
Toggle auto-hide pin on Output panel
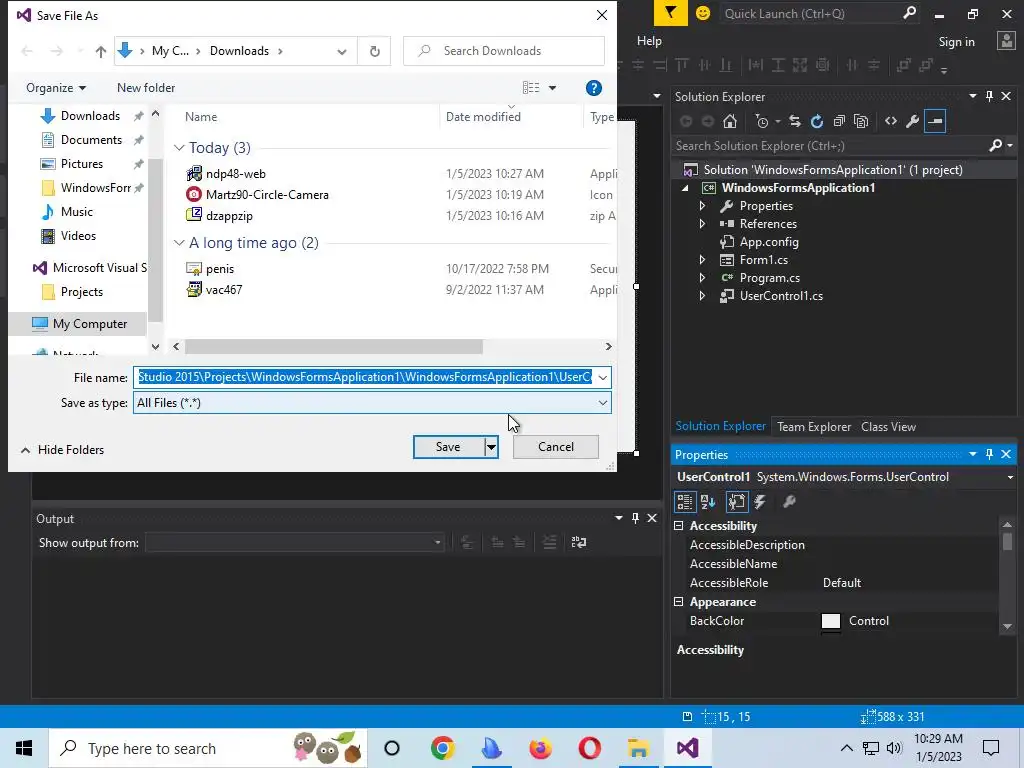pyautogui.click(x=635, y=518)
